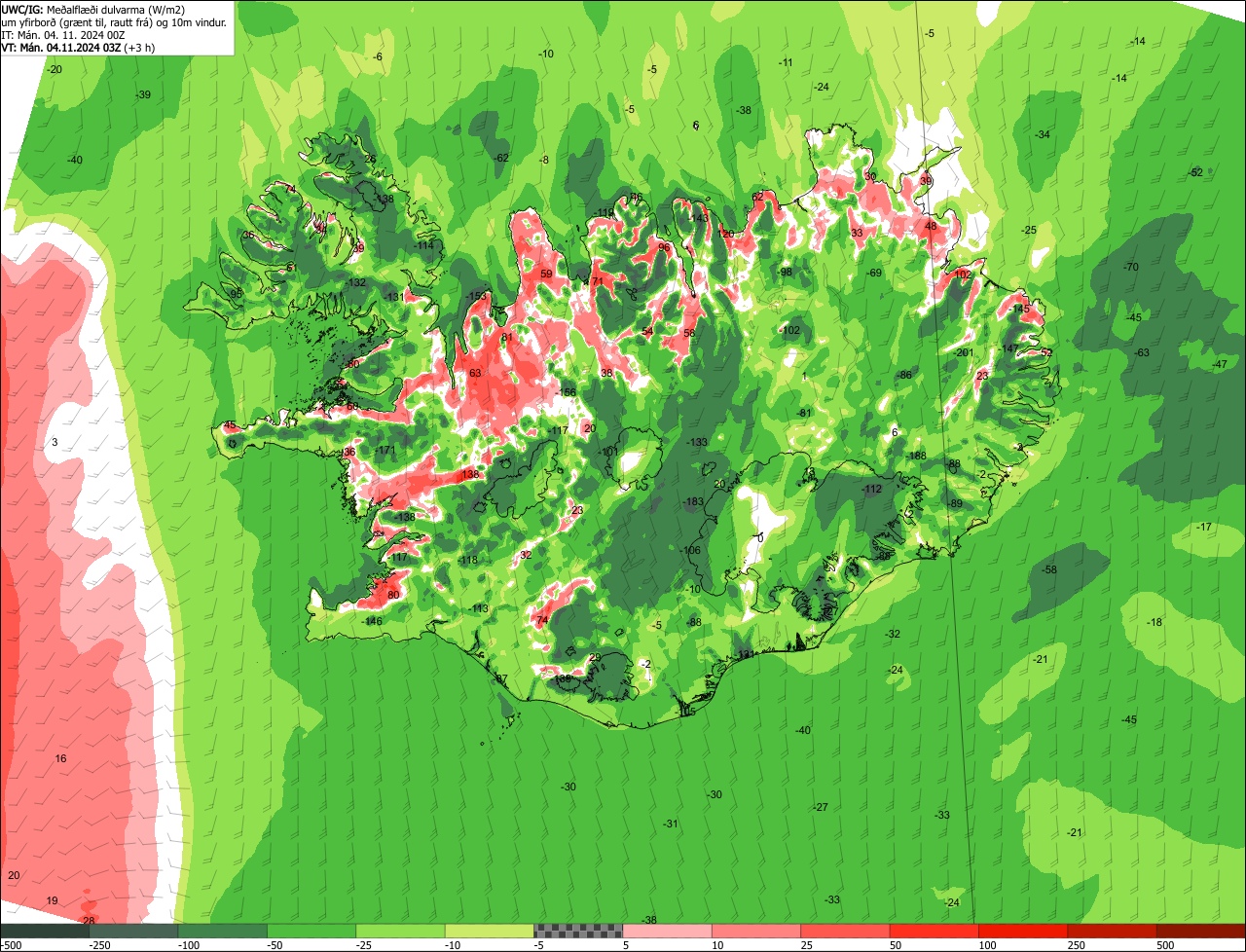Select the -70 value over the eastern sea
Image resolution: width=1246 pixels, height=952 pixels.
click(1130, 267)
